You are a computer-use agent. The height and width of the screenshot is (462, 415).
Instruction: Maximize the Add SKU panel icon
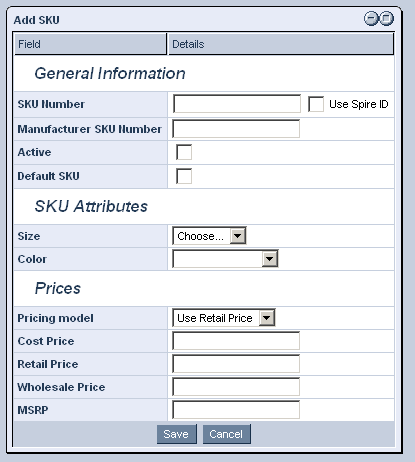(x=386, y=18)
